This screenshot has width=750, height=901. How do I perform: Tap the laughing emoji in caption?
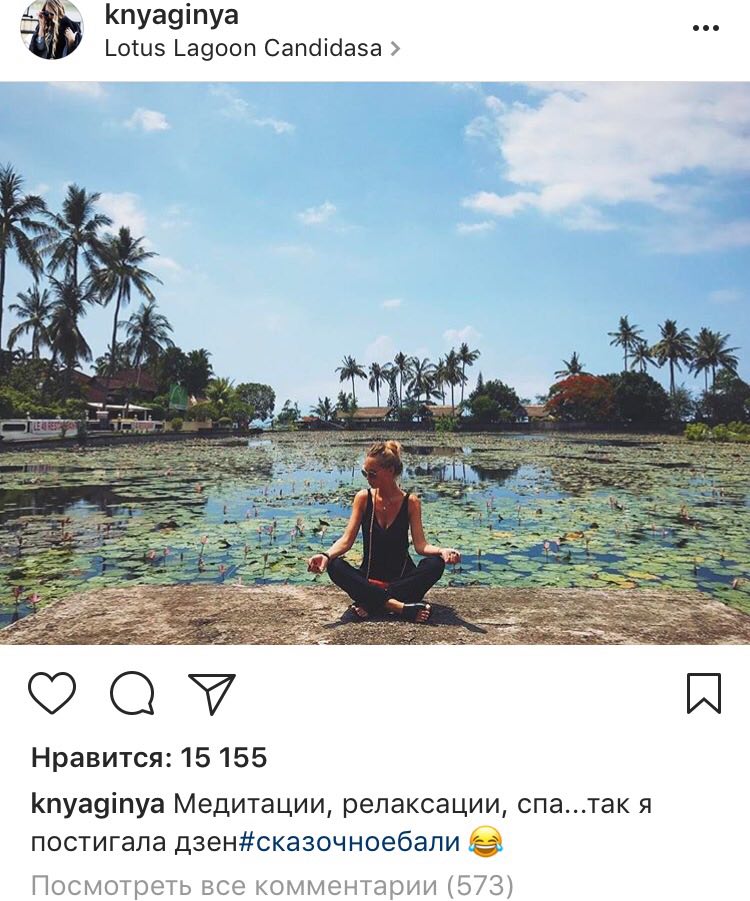[x=486, y=842]
